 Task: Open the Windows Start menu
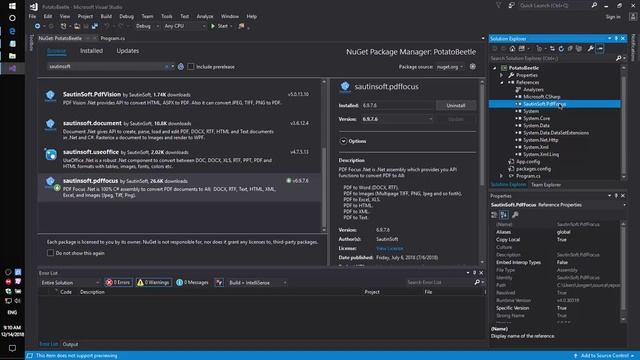[x=12, y=6]
